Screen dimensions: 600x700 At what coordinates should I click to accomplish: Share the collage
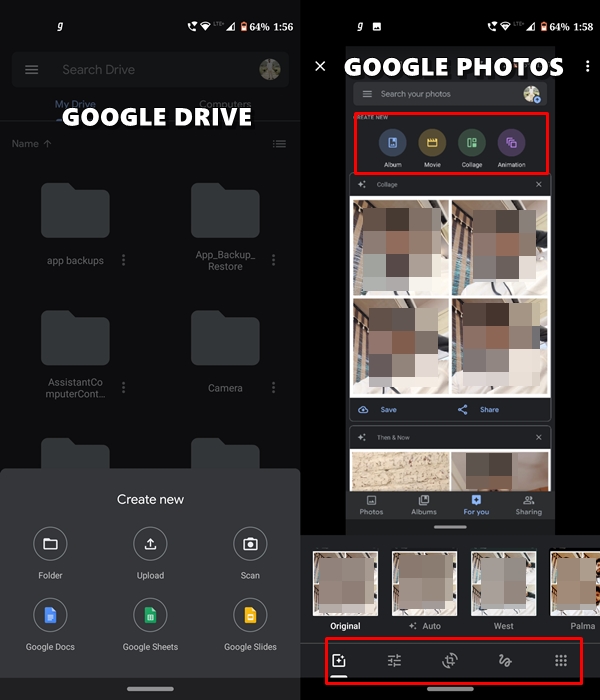click(478, 409)
